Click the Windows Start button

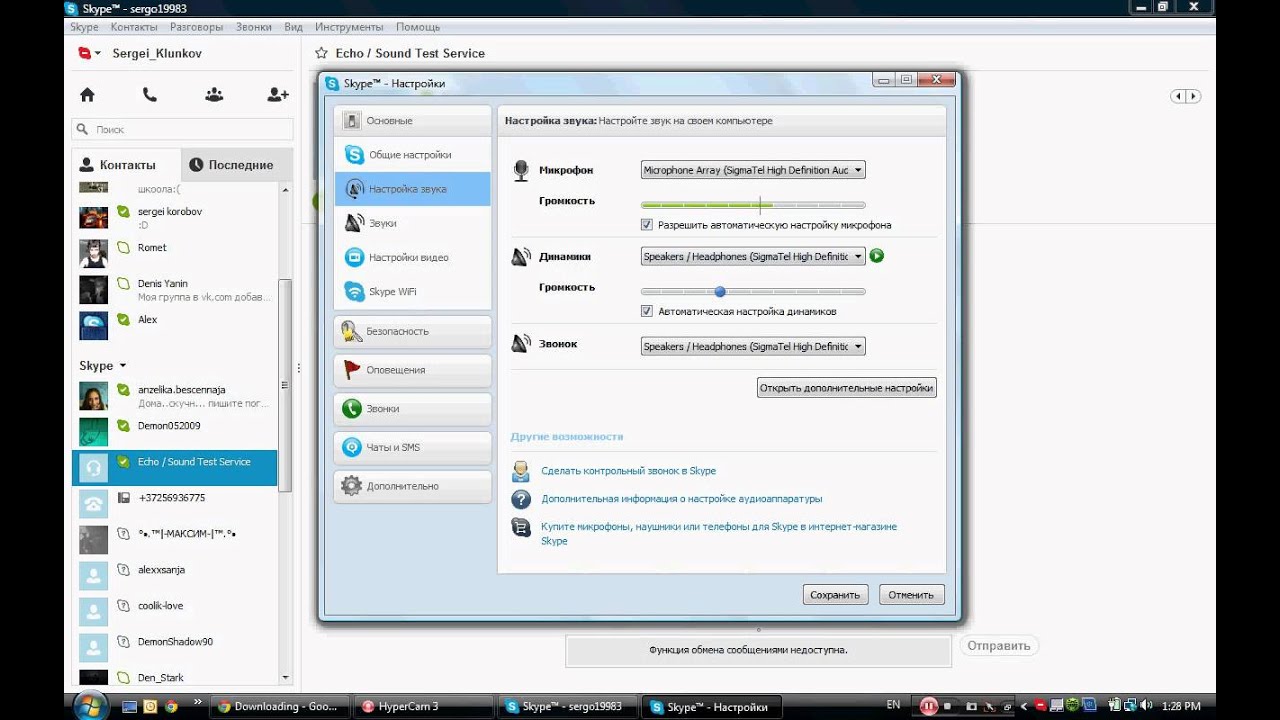[x=92, y=705]
